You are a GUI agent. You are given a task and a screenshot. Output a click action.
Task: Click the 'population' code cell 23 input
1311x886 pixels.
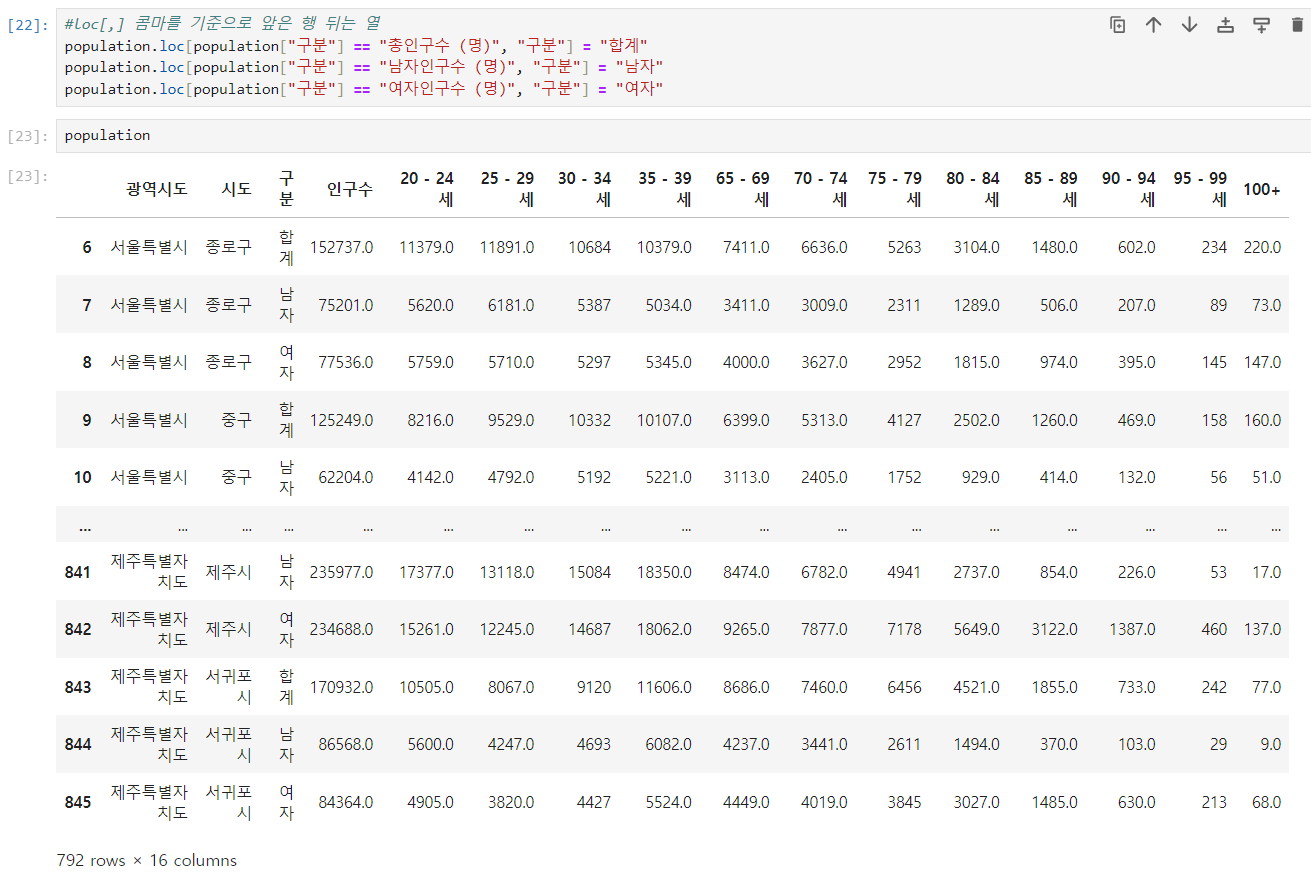(683, 135)
